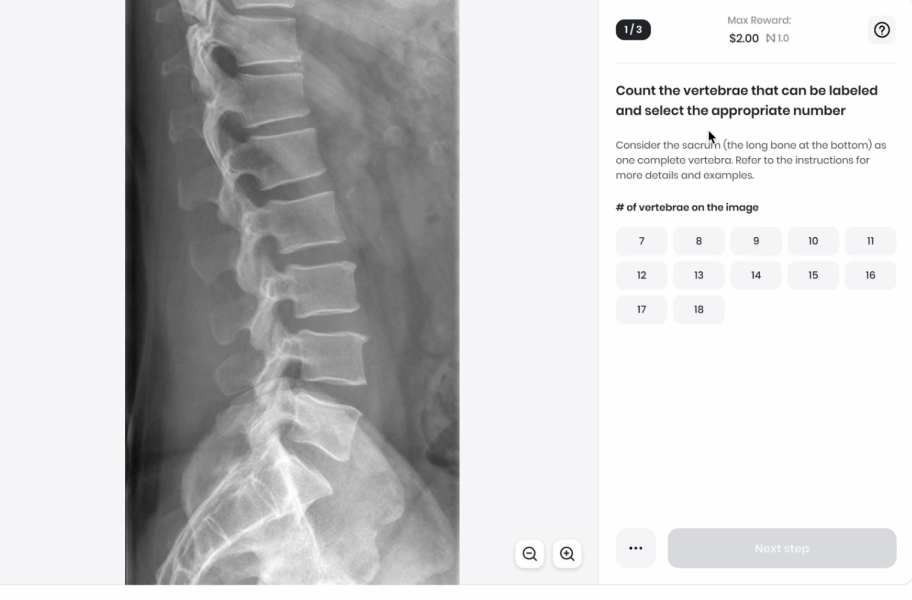Select 7 as the vertebrae count
The image size is (912, 600).
coord(642,241)
